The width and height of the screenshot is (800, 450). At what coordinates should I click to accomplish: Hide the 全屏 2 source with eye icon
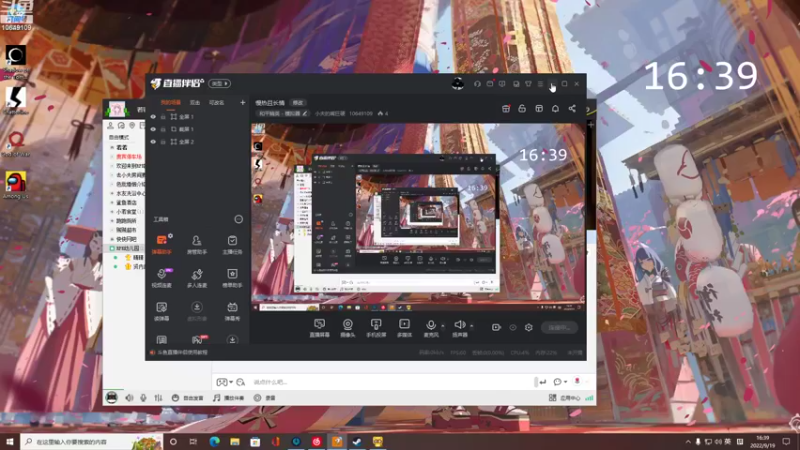coord(153,142)
